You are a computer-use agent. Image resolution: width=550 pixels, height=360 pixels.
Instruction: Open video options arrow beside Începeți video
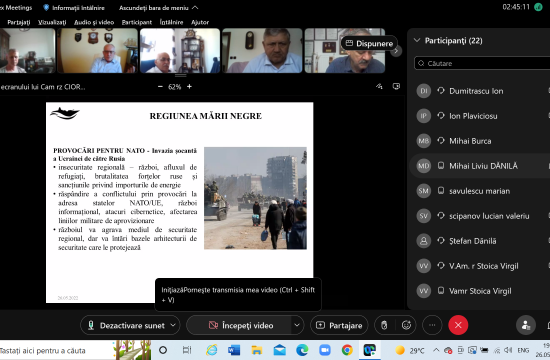point(297,325)
